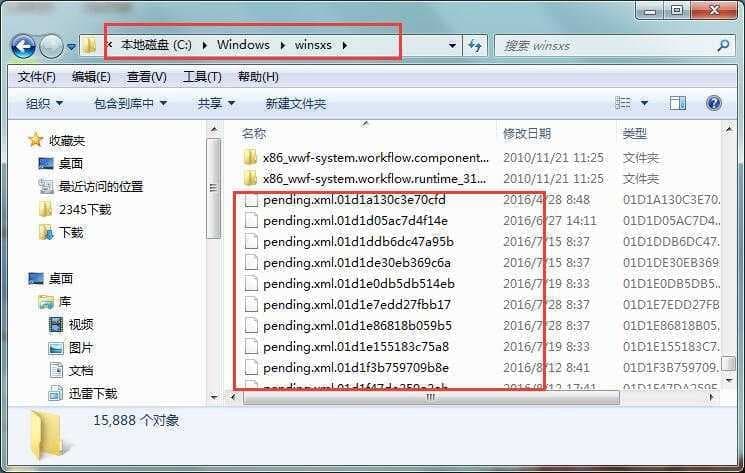
Task: Click the Forward navigation arrow button
Action: coord(51,46)
